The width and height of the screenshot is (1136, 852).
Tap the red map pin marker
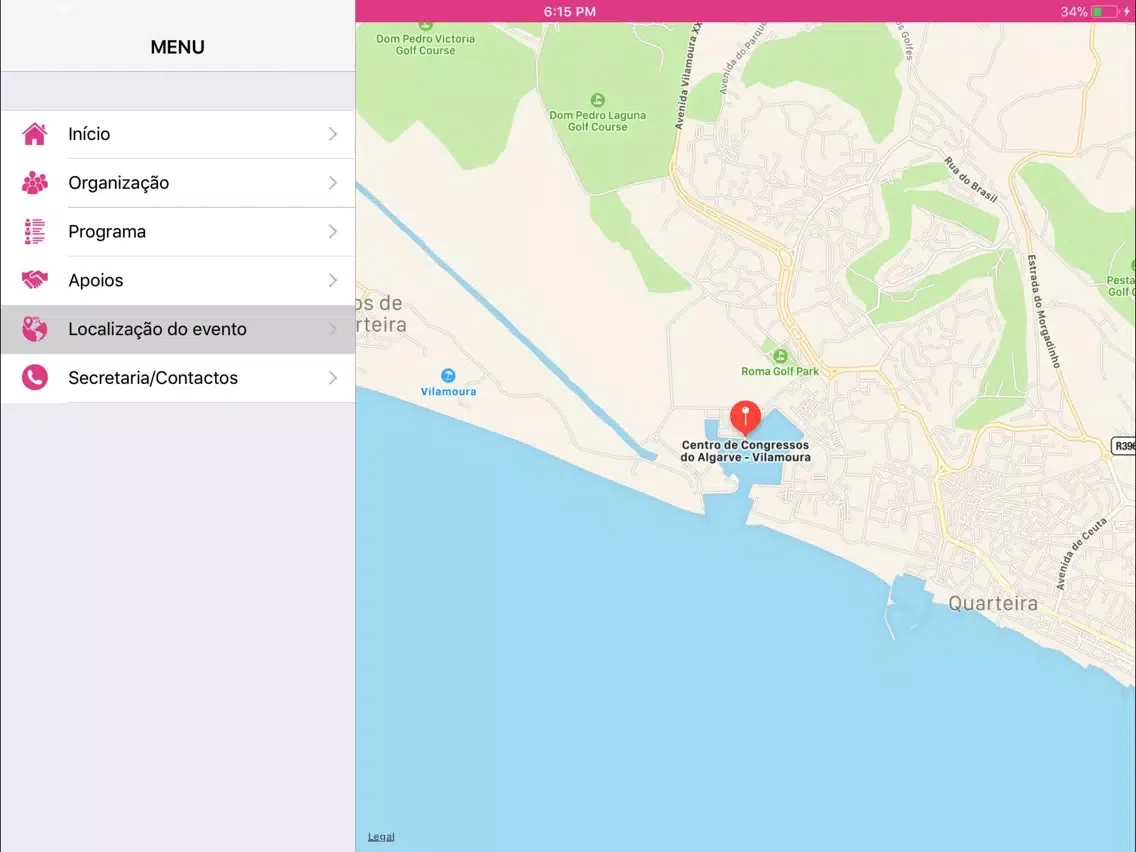click(745, 418)
